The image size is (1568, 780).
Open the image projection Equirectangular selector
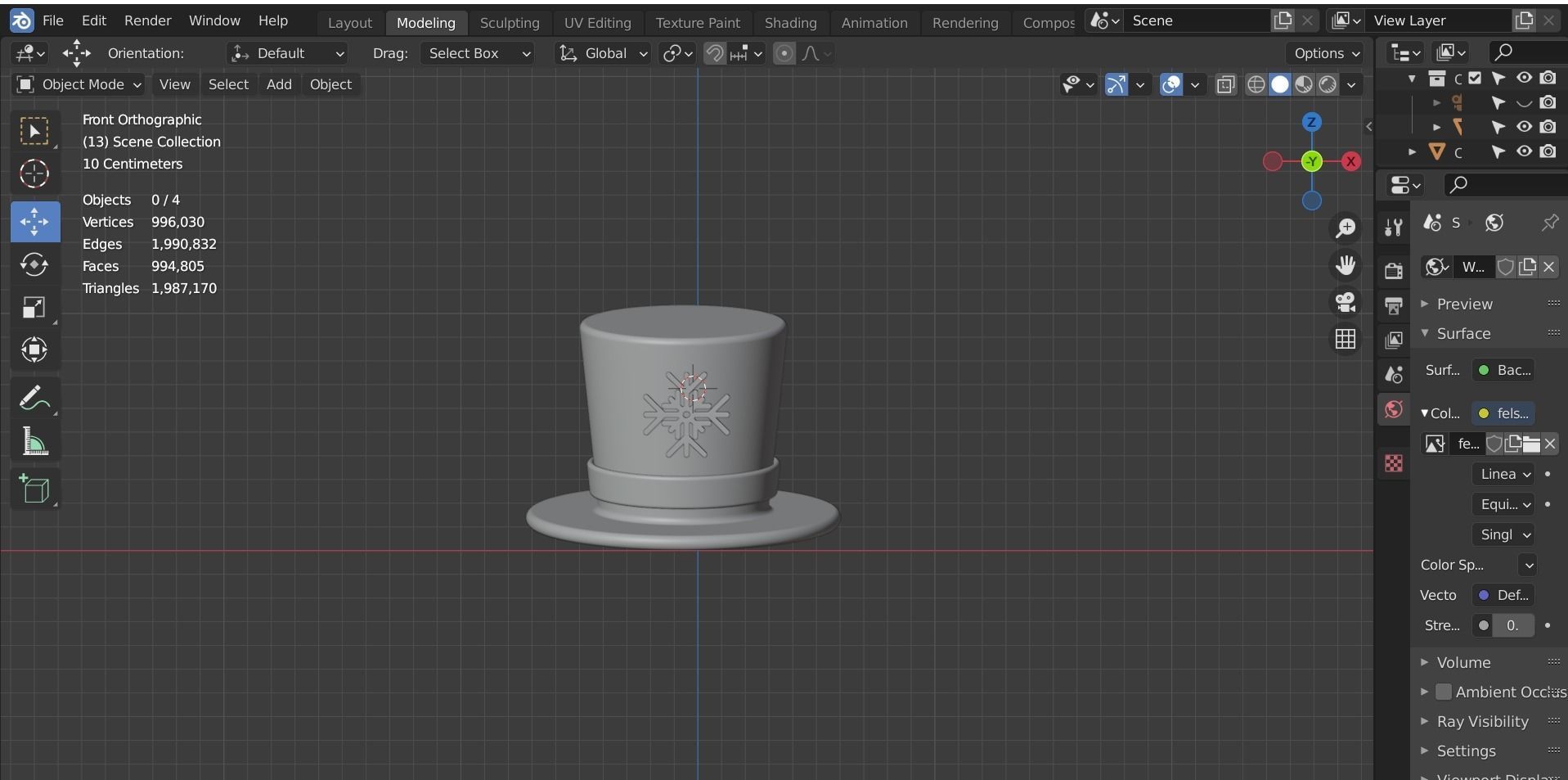(x=1503, y=504)
